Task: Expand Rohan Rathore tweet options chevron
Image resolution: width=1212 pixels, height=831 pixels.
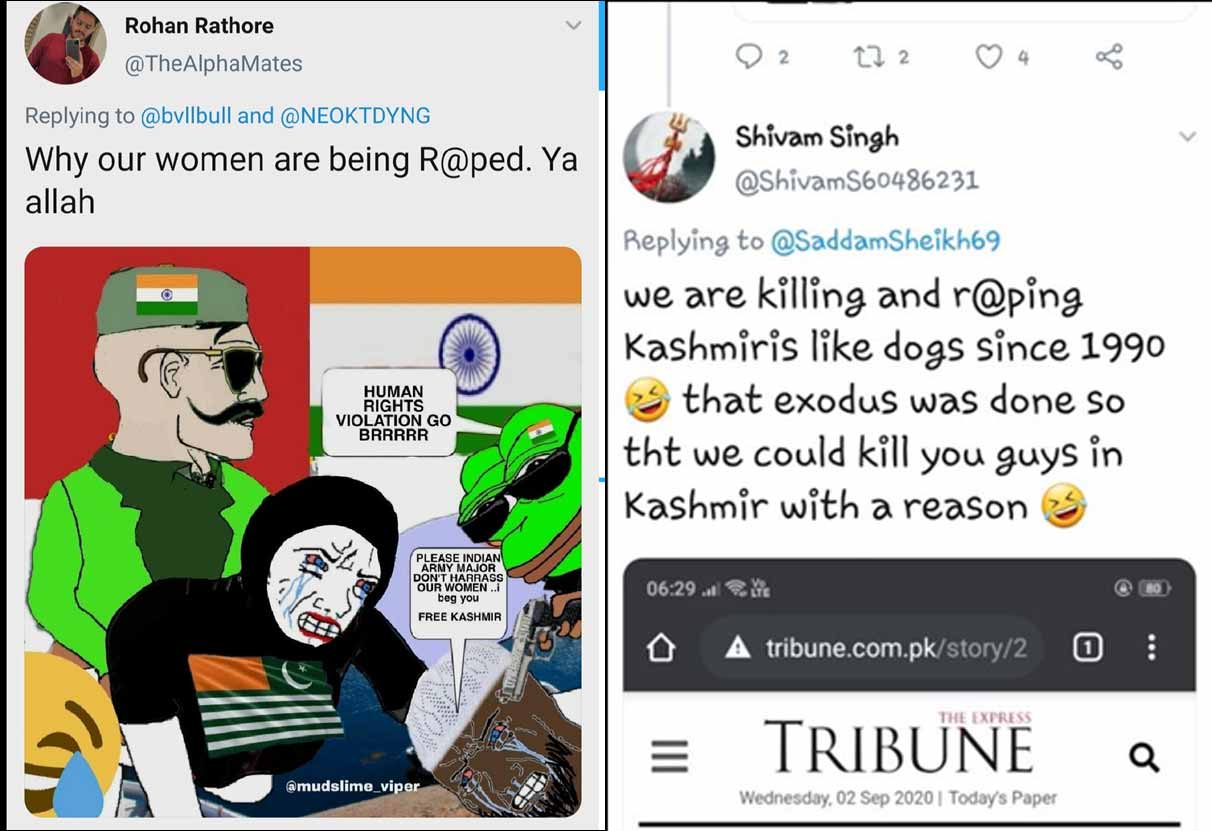Action: 573,26
